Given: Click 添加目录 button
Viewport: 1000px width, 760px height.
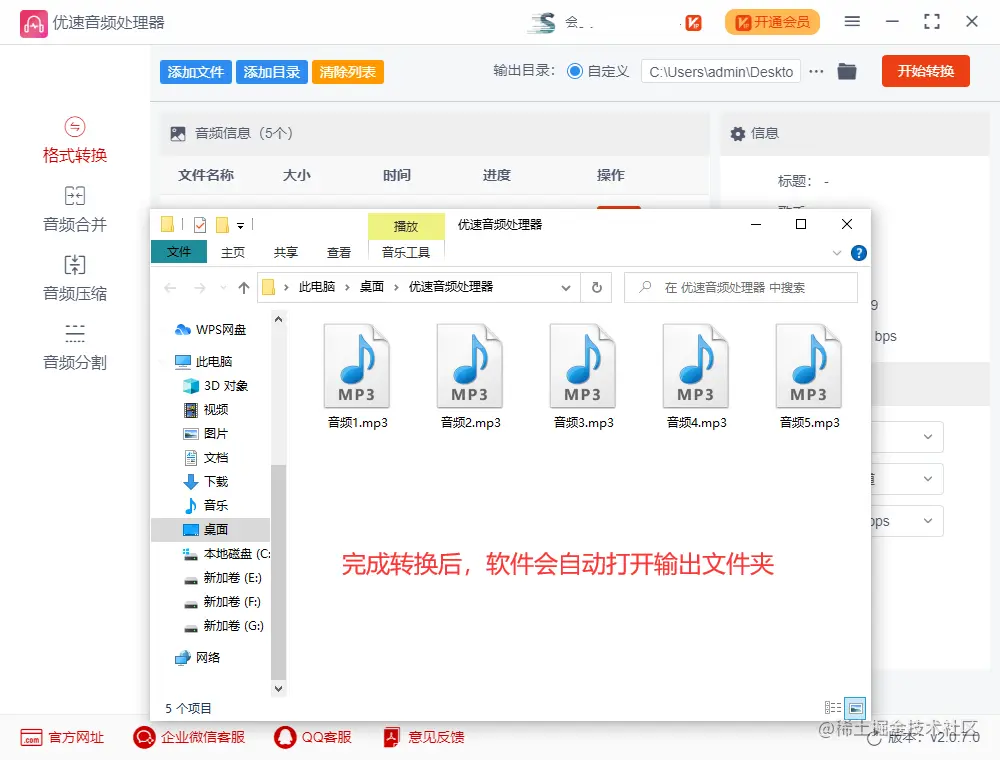Looking at the screenshot, I should click(x=272, y=71).
